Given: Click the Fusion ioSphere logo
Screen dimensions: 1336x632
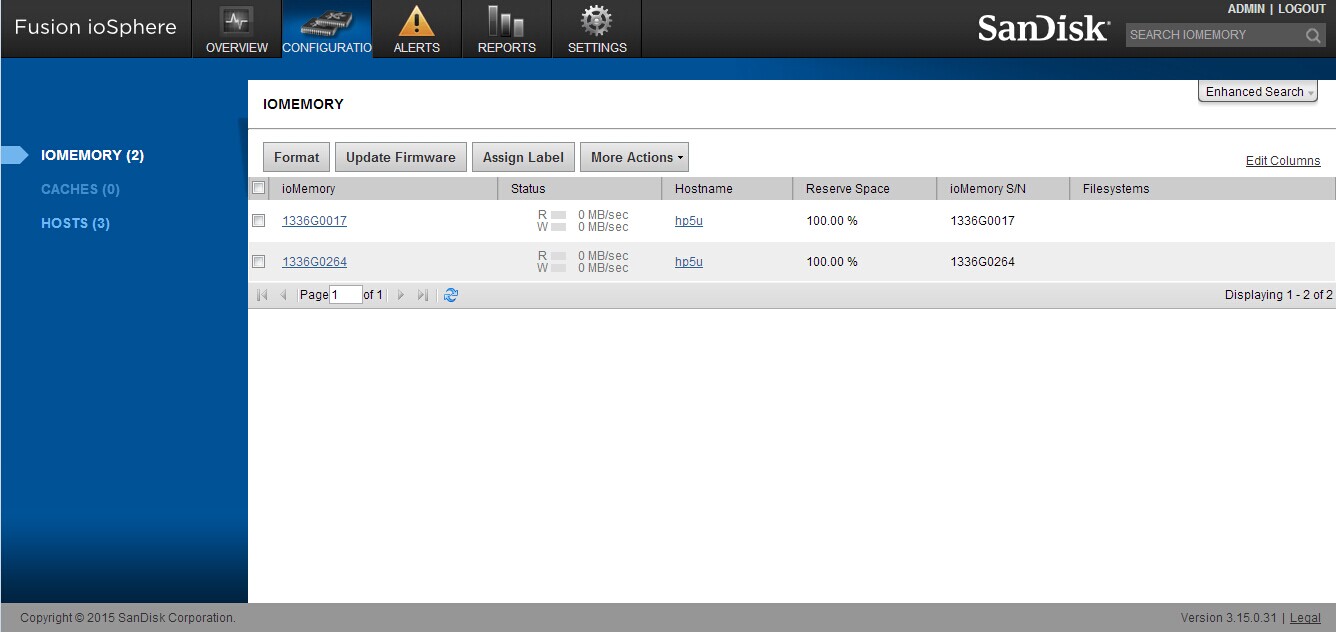Looking at the screenshot, I should [96, 27].
